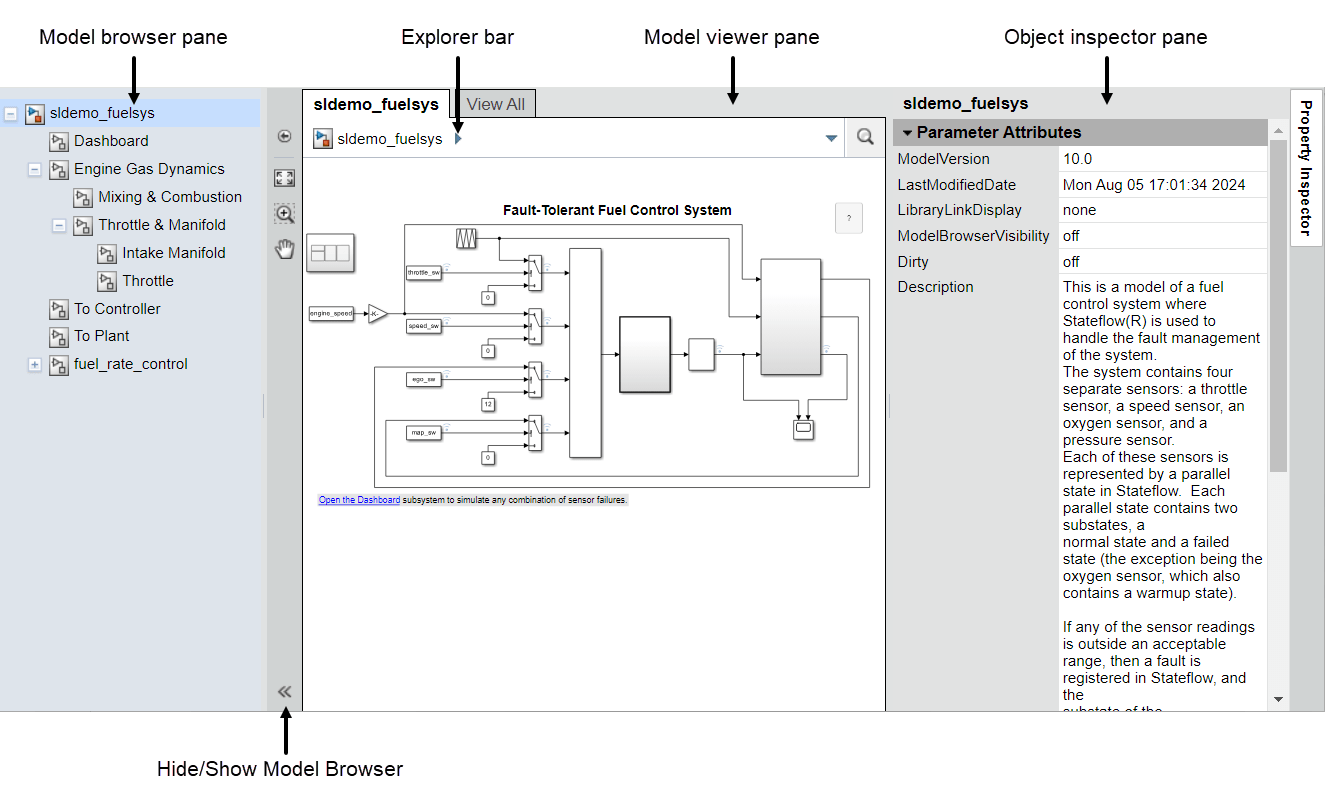Select the Zoom In tool icon
Viewport: 1325px width, 802px height.
click(x=284, y=213)
